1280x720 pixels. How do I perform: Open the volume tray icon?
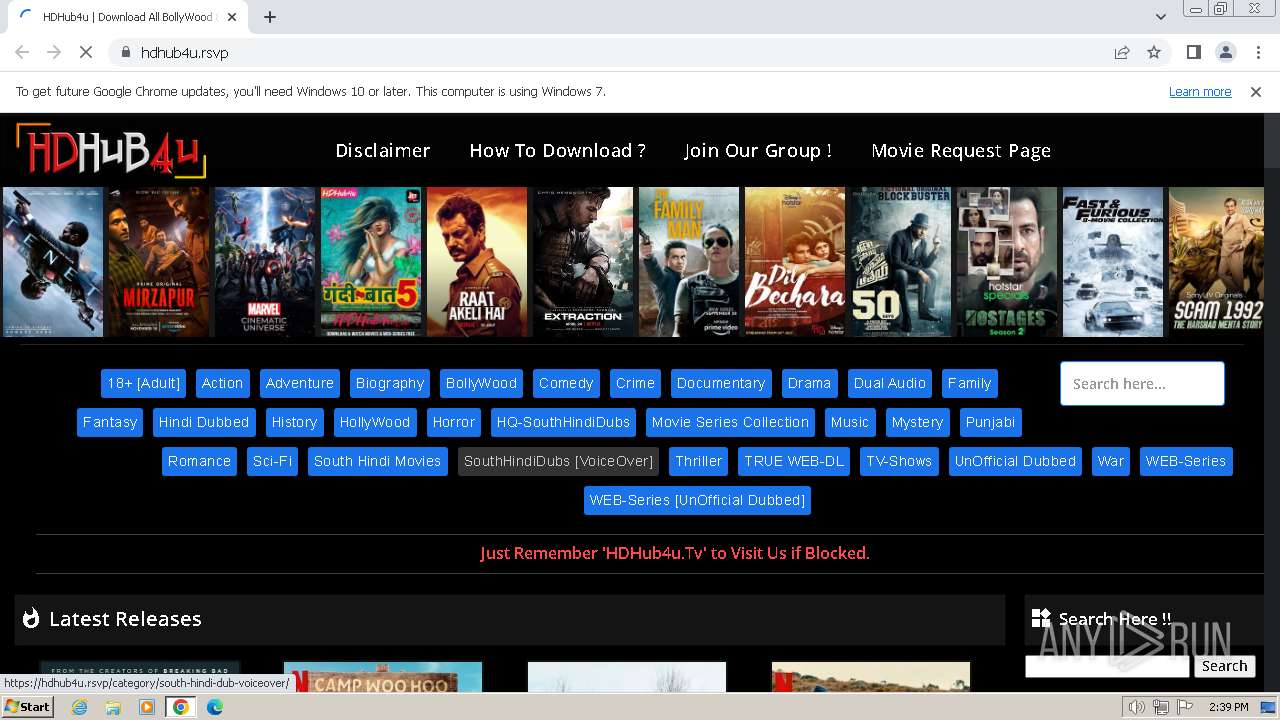(x=1136, y=707)
